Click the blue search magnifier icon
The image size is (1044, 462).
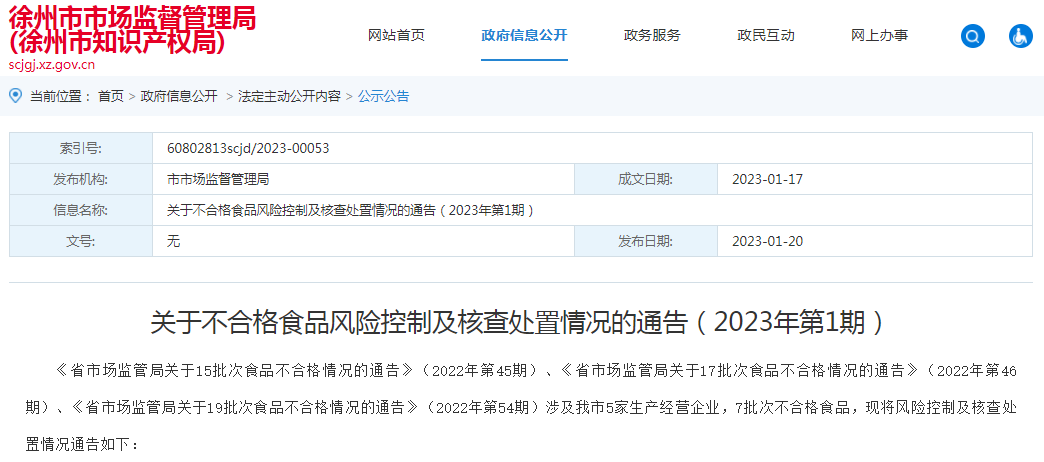(973, 36)
